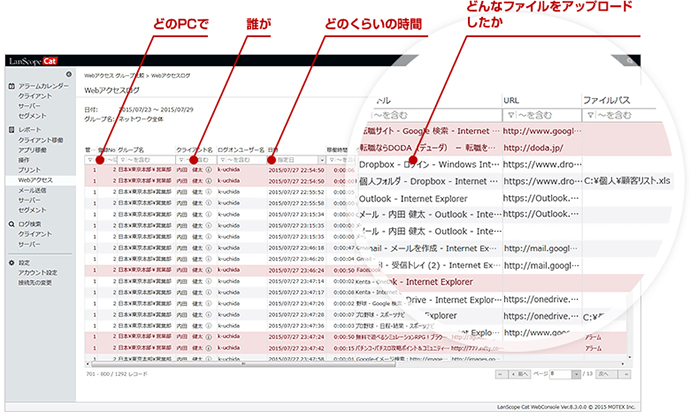Follow the Webアクセス グループ比較 breadcrumb link
The height and width of the screenshot is (419, 690).
114,76
